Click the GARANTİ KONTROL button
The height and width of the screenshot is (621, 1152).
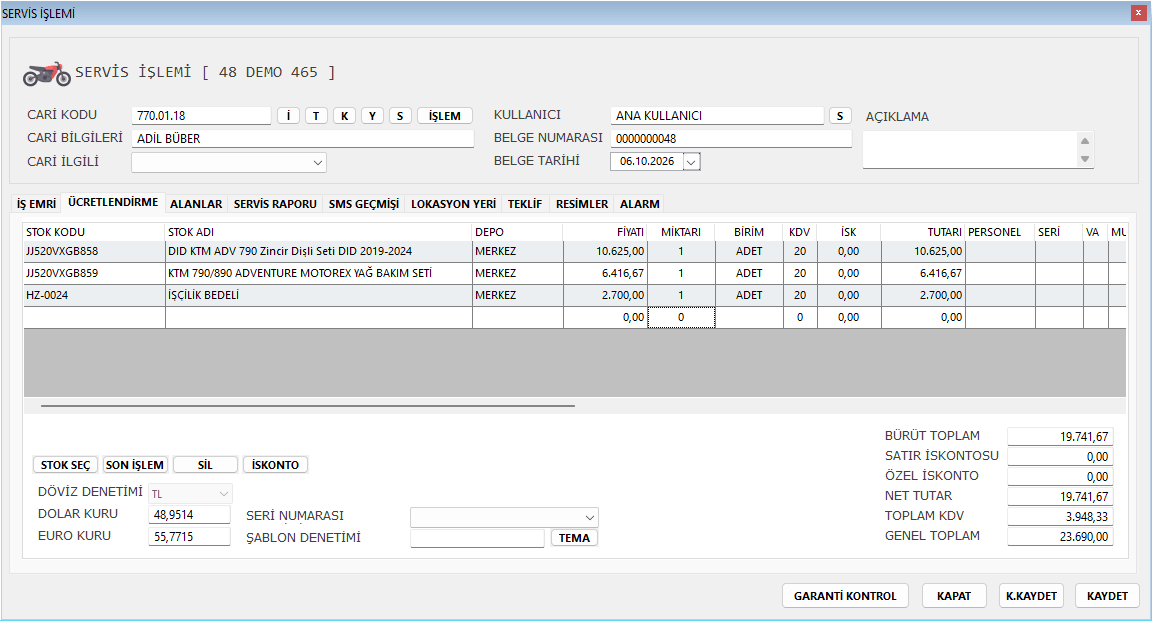(x=845, y=596)
